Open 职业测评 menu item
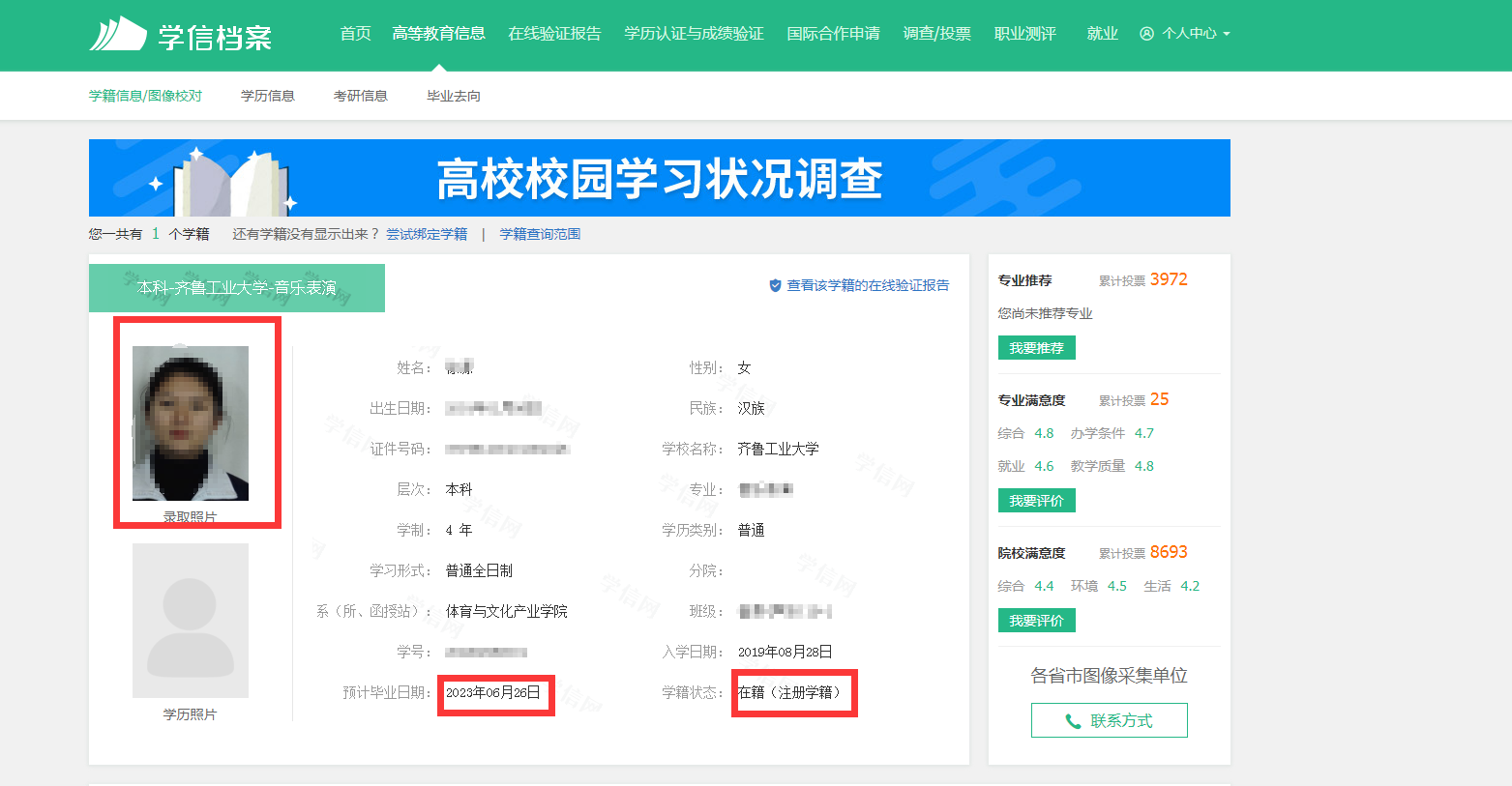Image resolution: width=1512 pixels, height=786 pixels. (x=1025, y=34)
